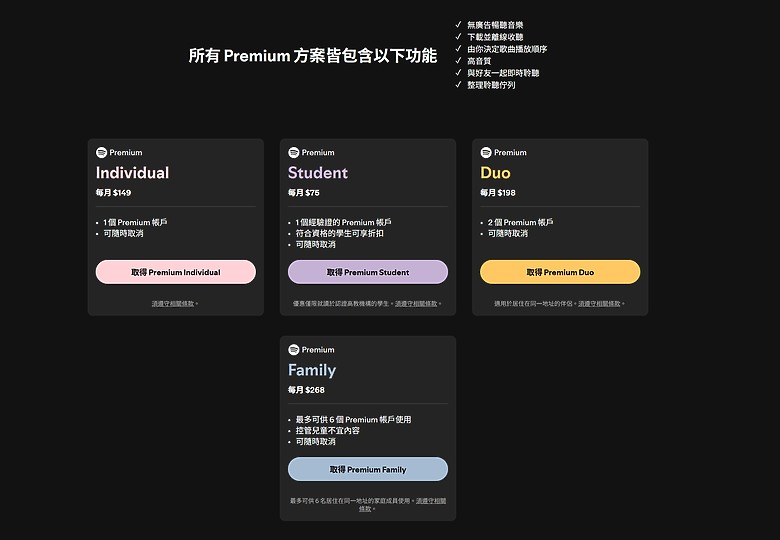Click the Student plan title

point(318,173)
